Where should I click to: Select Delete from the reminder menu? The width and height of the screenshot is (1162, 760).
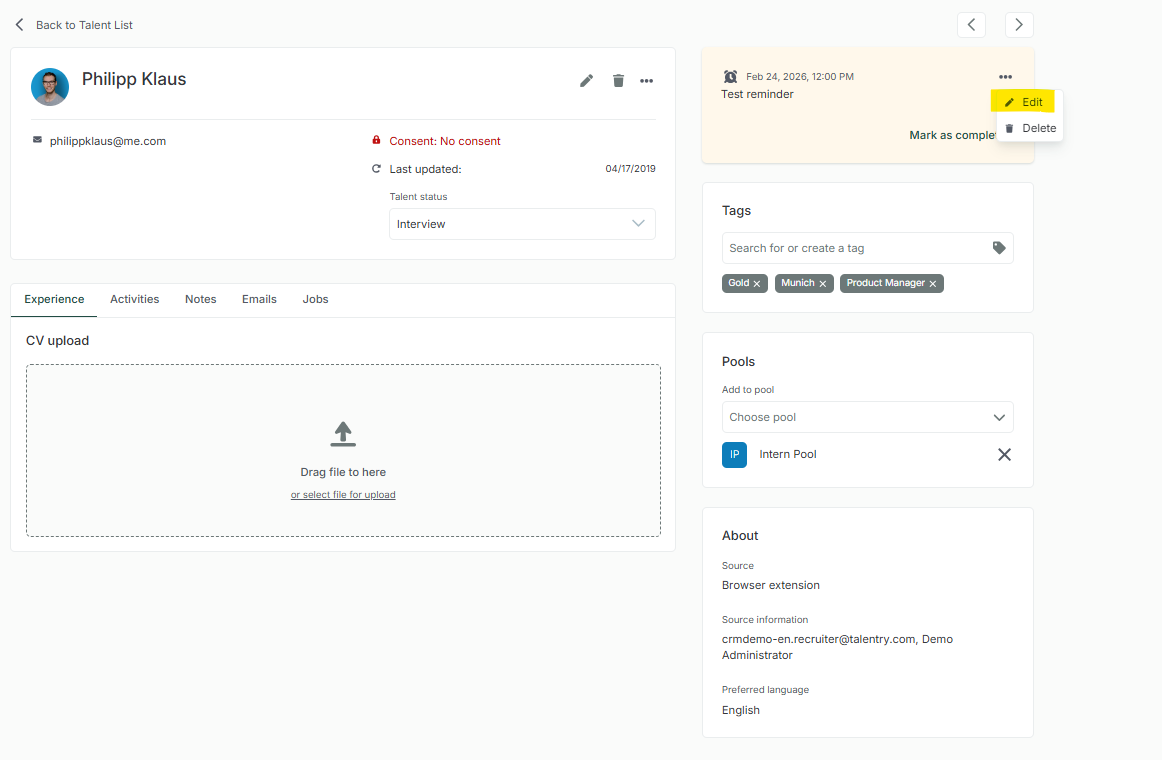point(1029,128)
